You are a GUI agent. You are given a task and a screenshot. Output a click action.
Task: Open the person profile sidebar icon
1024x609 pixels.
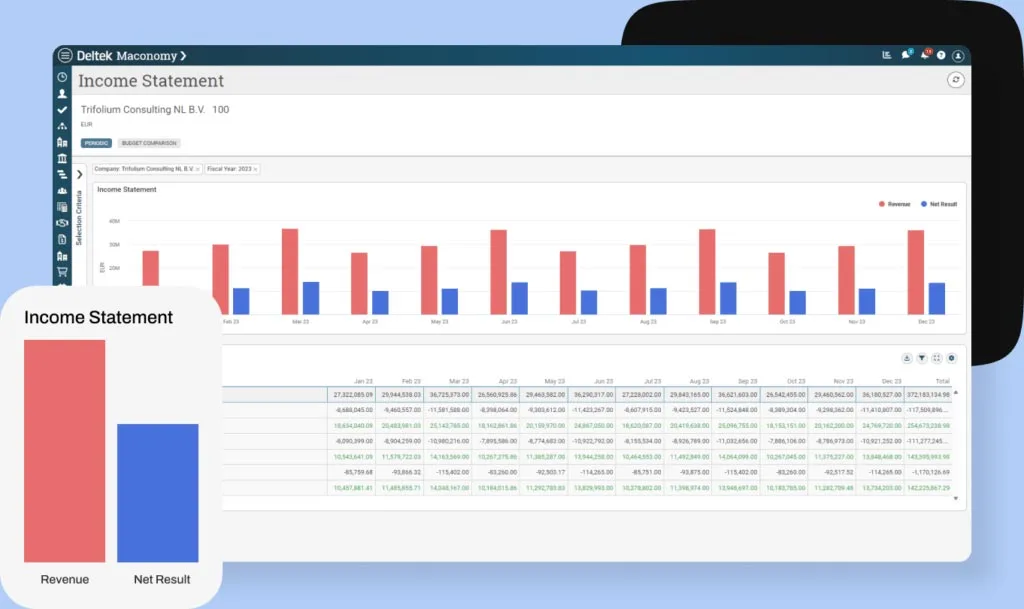[62, 93]
